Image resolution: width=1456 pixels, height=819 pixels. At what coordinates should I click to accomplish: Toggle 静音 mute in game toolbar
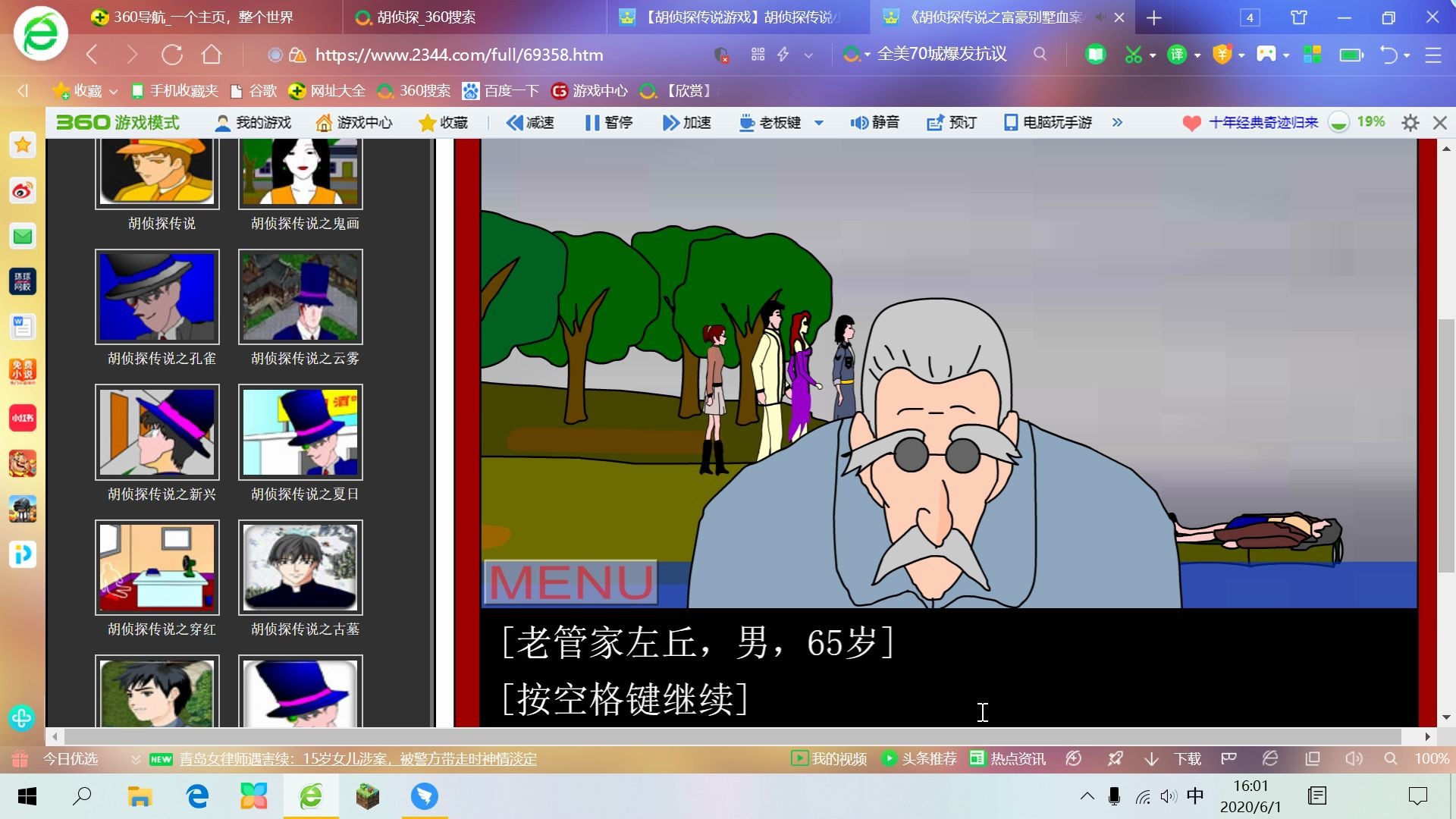tap(874, 122)
